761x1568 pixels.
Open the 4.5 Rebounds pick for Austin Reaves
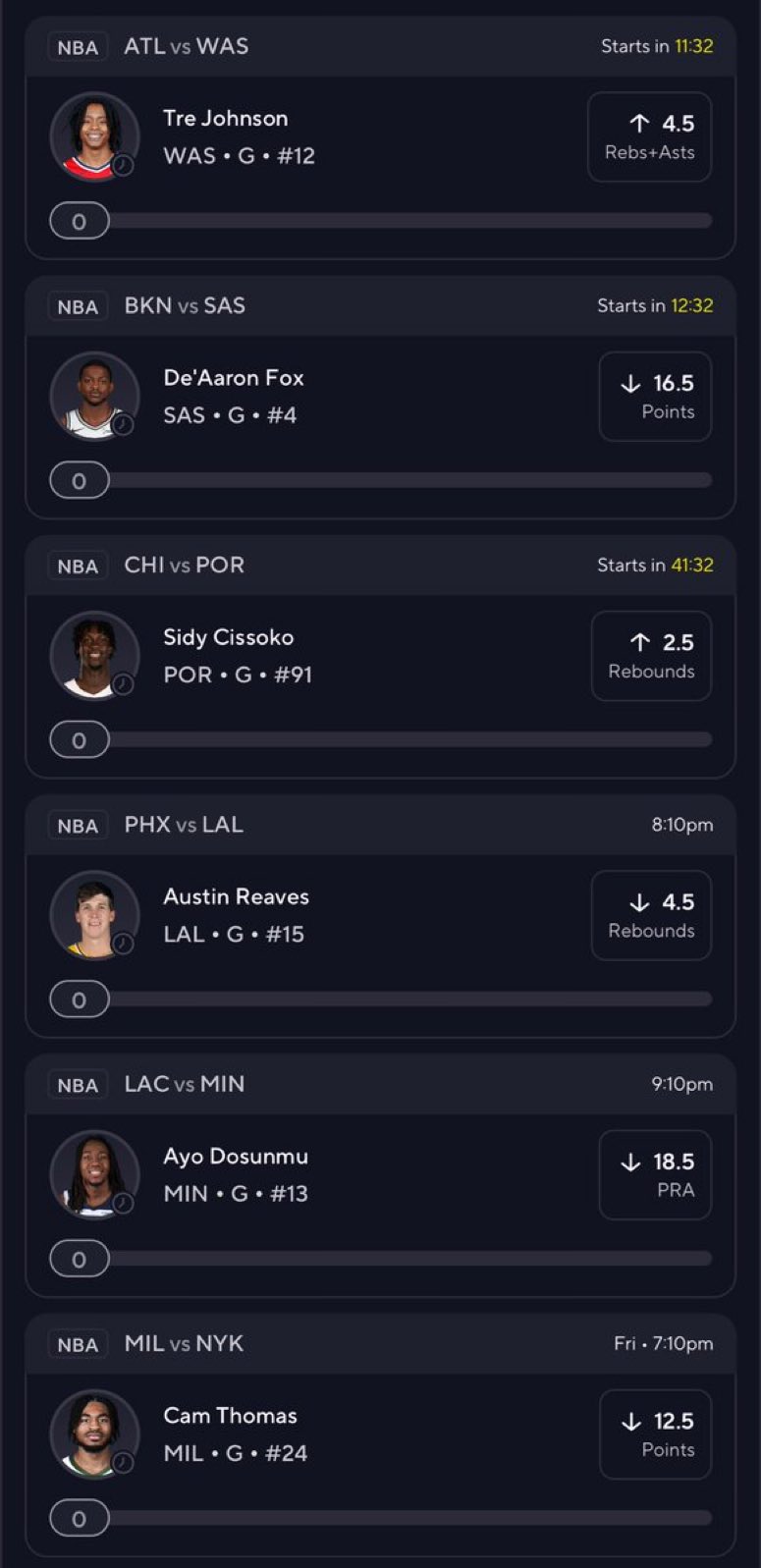651,914
